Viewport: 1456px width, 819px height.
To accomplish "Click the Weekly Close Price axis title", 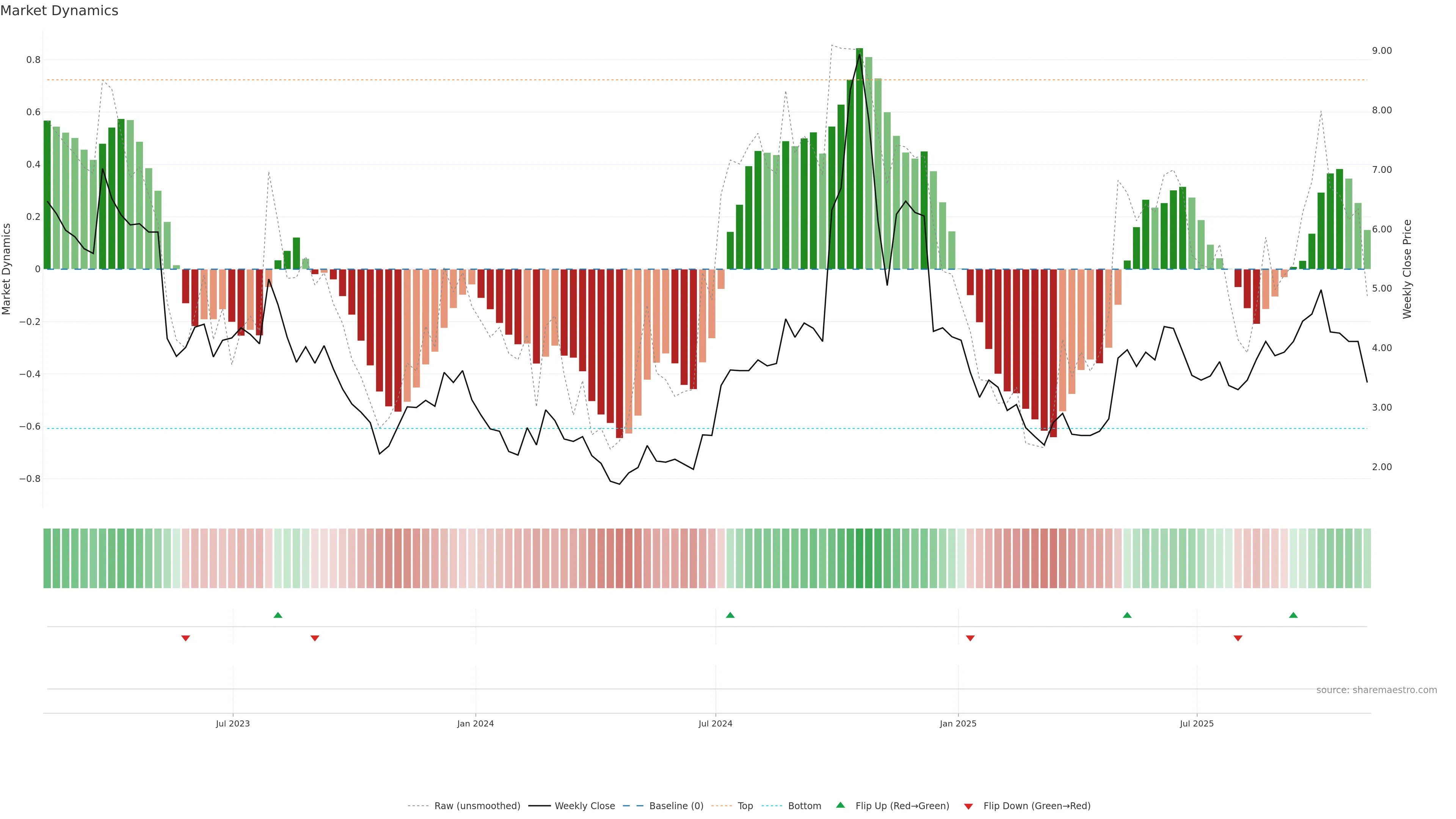I will [x=1407, y=269].
